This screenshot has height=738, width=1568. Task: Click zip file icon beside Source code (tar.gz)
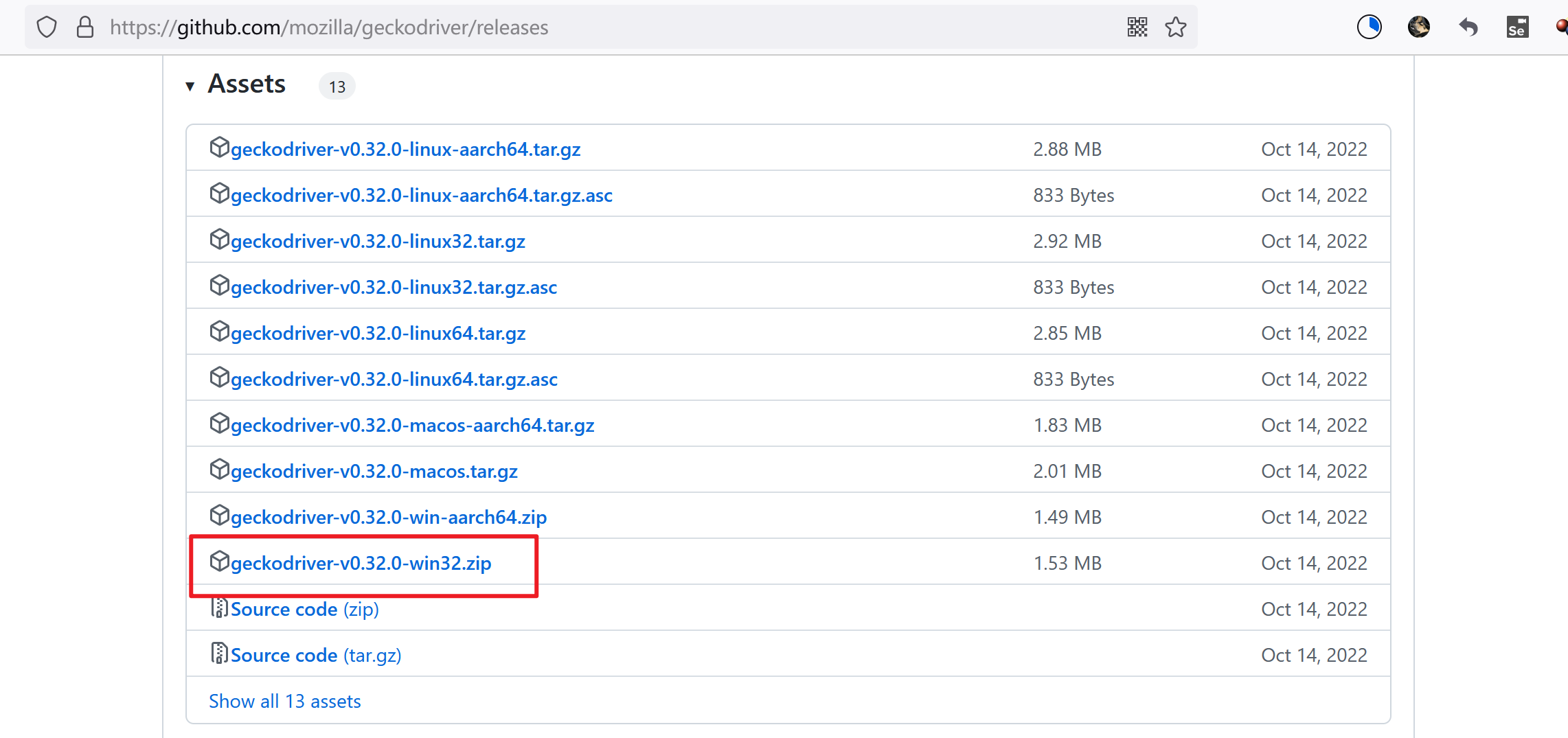point(219,653)
